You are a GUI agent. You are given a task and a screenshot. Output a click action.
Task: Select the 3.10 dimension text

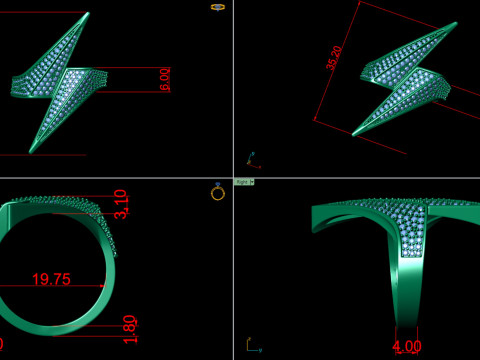pos(121,204)
